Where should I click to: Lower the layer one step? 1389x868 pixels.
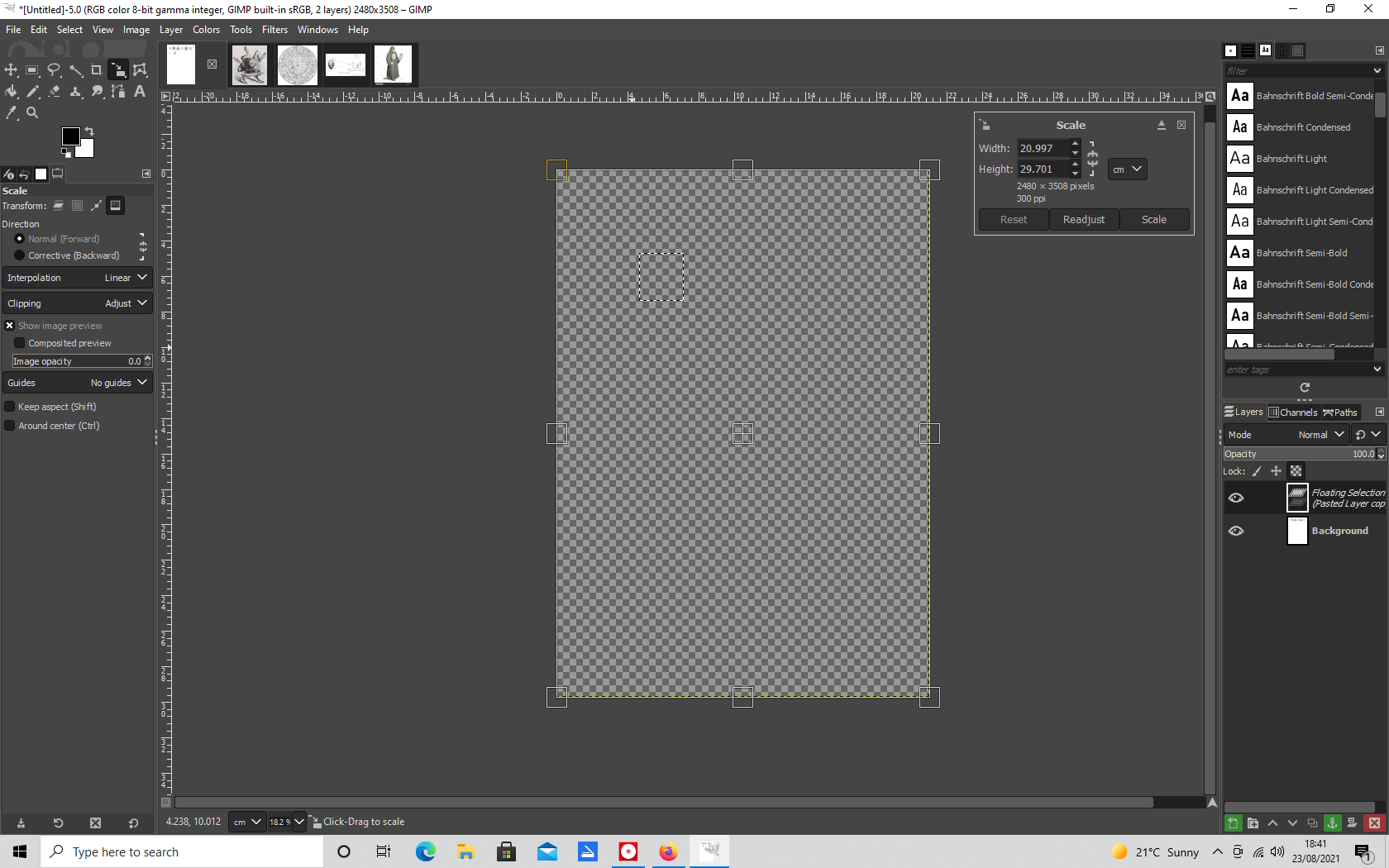1292,823
